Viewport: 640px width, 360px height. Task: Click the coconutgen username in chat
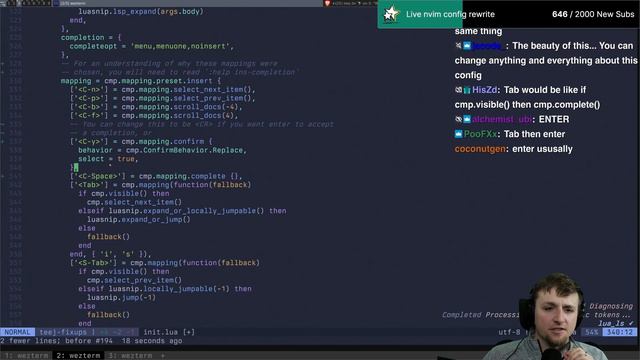click(x=480, y=149)
